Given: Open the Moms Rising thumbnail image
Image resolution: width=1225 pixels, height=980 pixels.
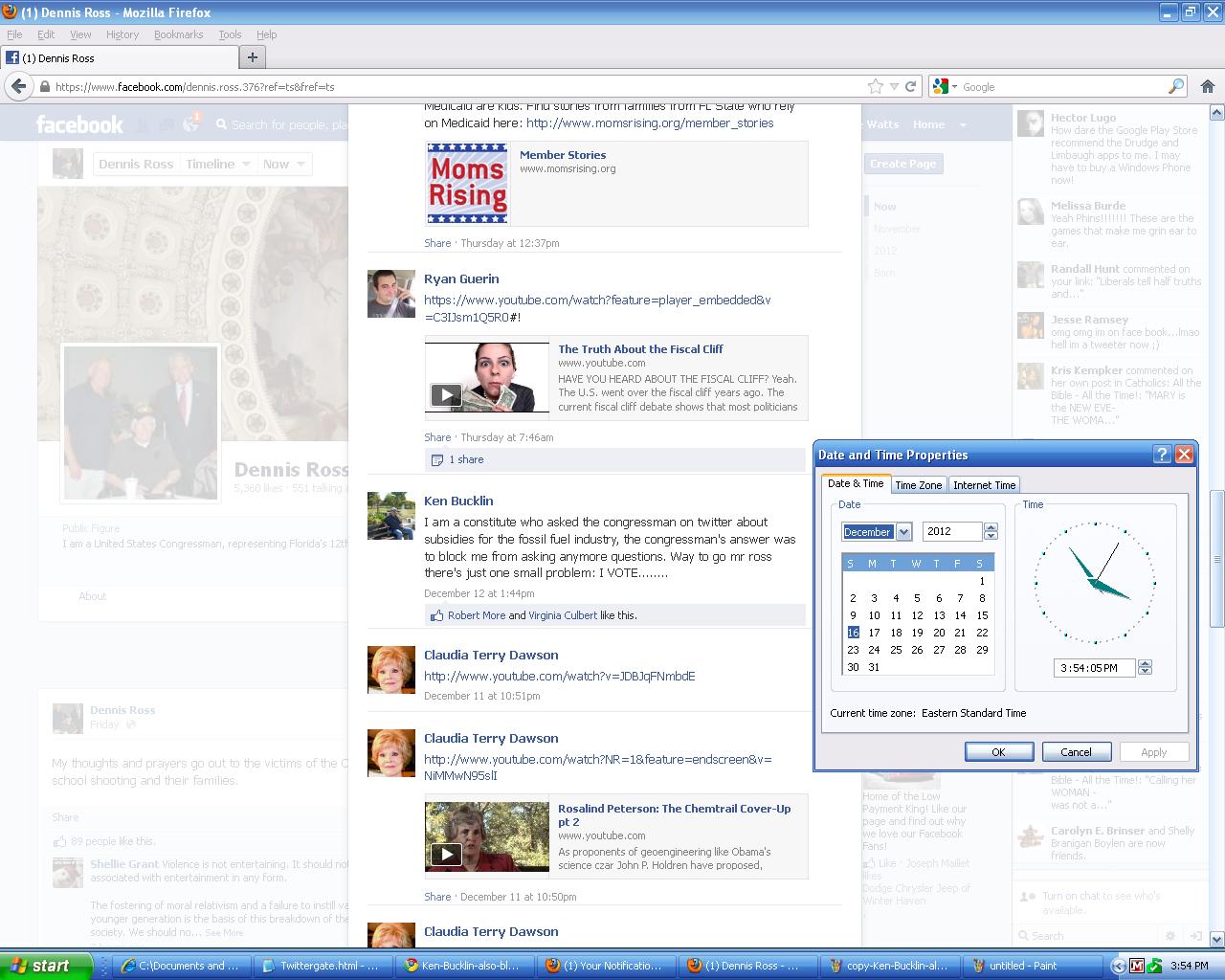Looking at the screenshot, I should (467, 183).
